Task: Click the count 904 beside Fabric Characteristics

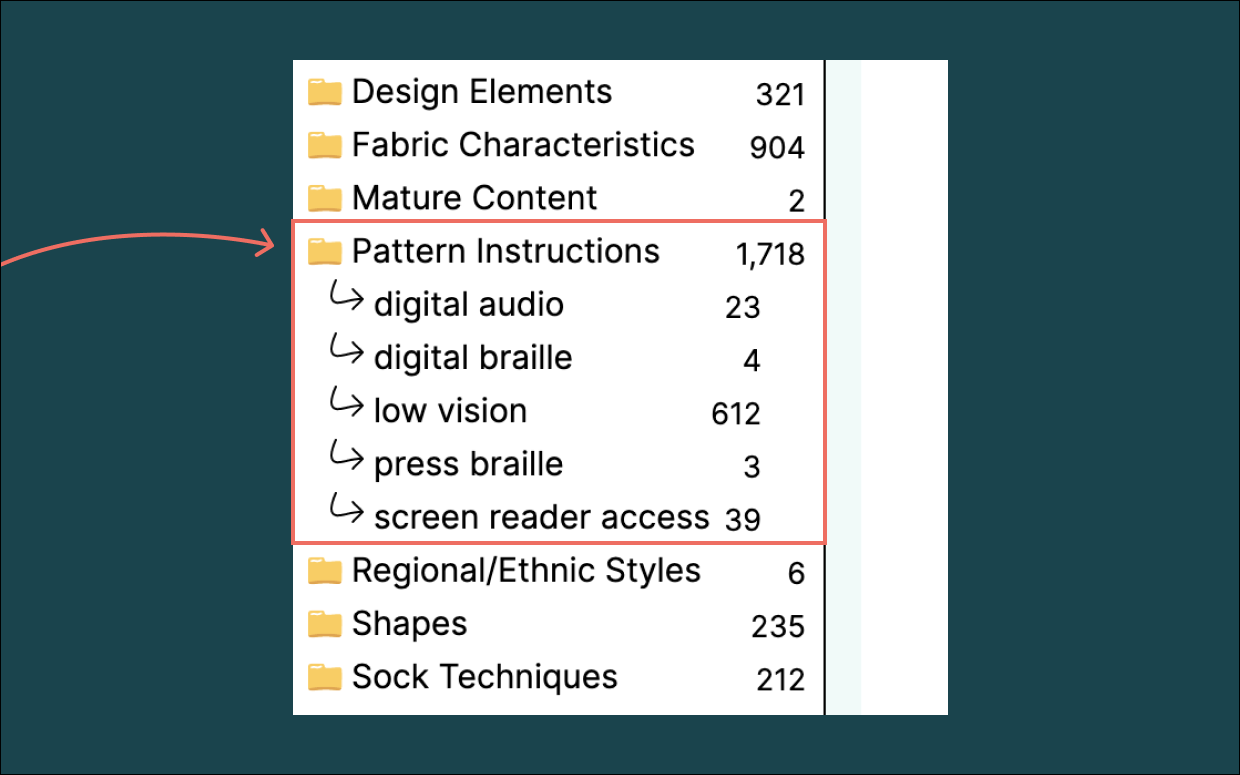Action: (779, 147)
